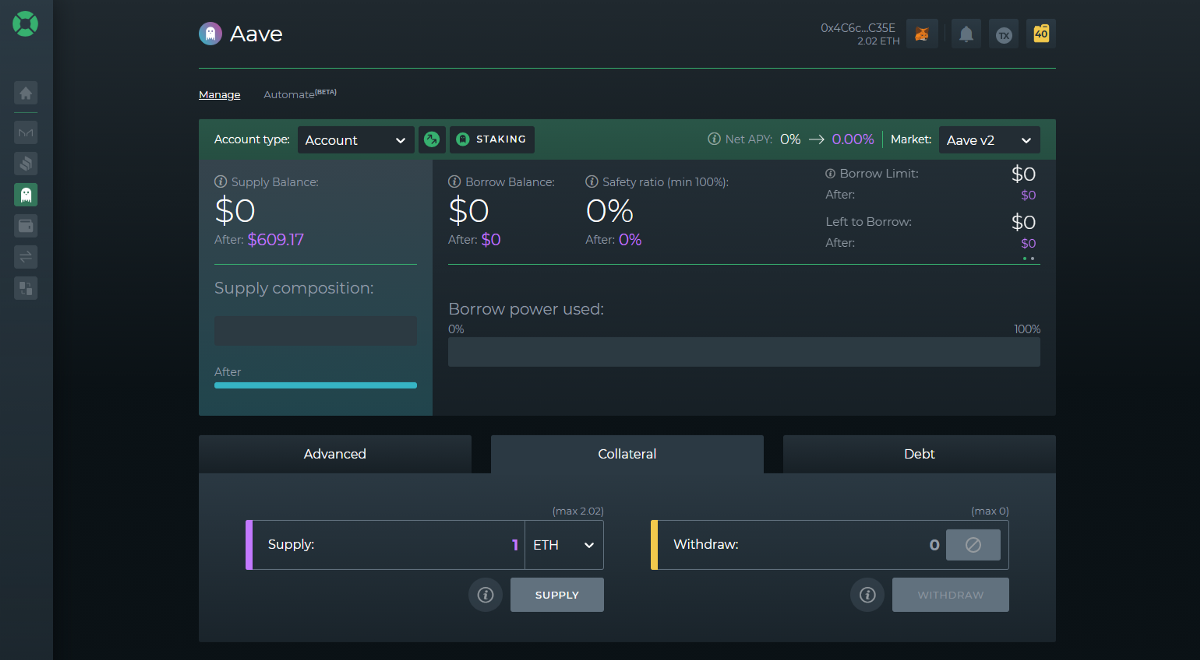
Task: Click the max 0 withdraw link
Action: 990,511
